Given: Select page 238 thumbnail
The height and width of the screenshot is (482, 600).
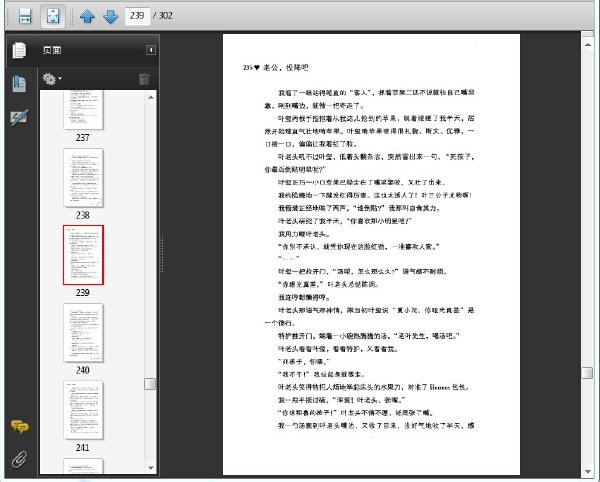Looking at the screenshot, I should pyautogui.click(x=83, y=178).
